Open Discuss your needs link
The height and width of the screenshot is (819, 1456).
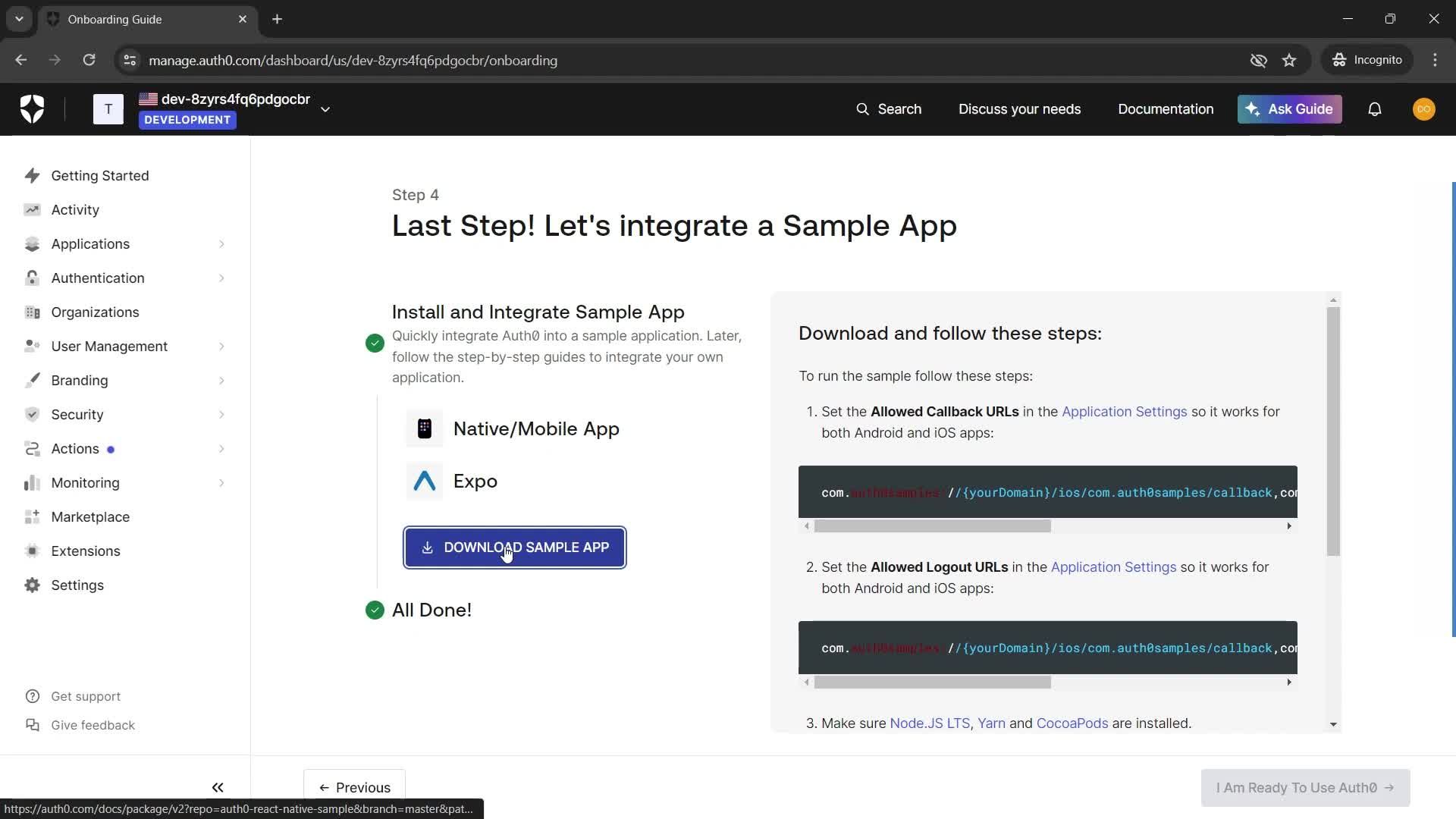tap(1019, 109)
